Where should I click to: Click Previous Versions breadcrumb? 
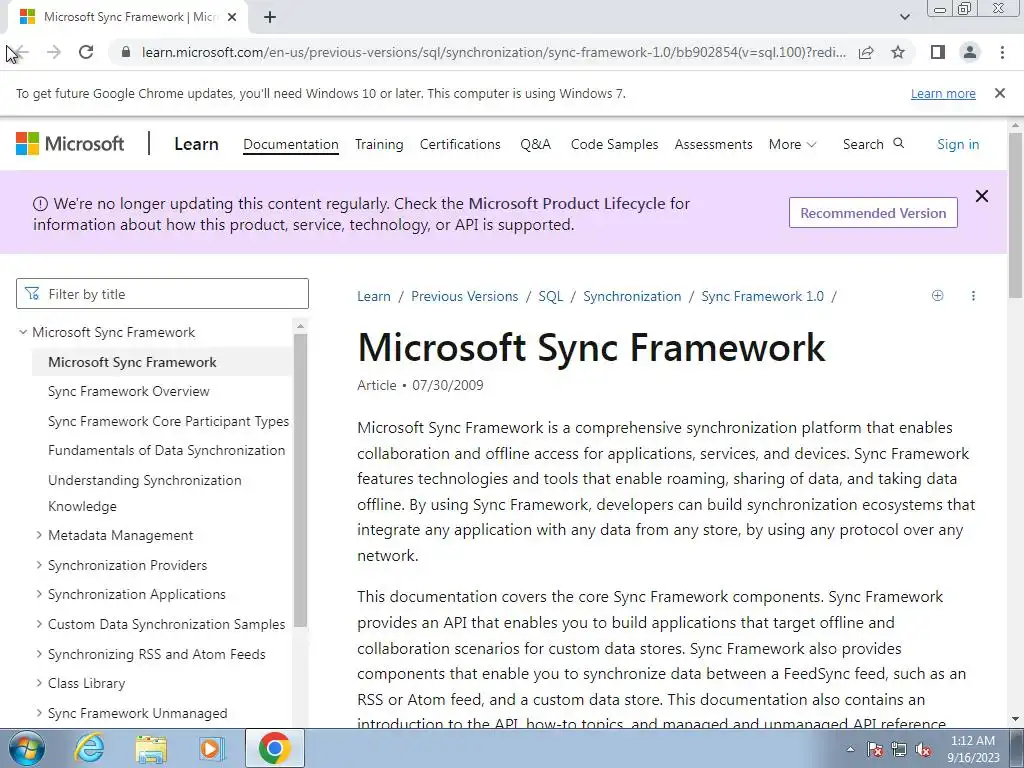pyautogui.click(x=464, y=296)
